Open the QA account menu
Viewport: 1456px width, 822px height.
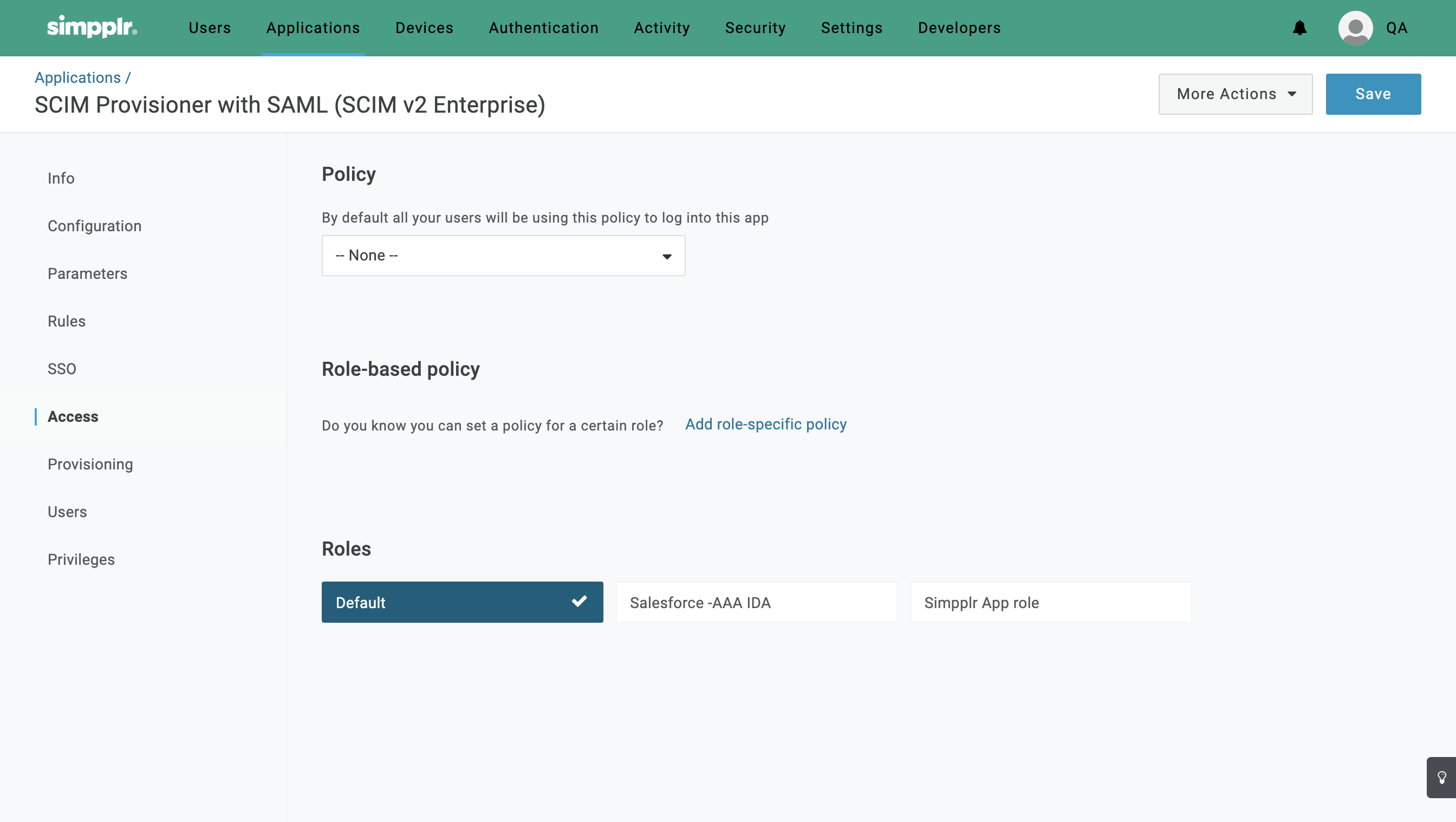(x=1396, y=28)
